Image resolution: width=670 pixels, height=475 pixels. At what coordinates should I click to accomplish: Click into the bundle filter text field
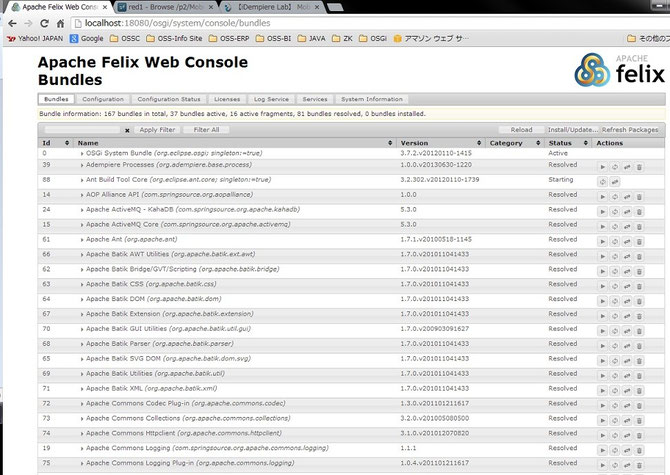tap(82, 130)
